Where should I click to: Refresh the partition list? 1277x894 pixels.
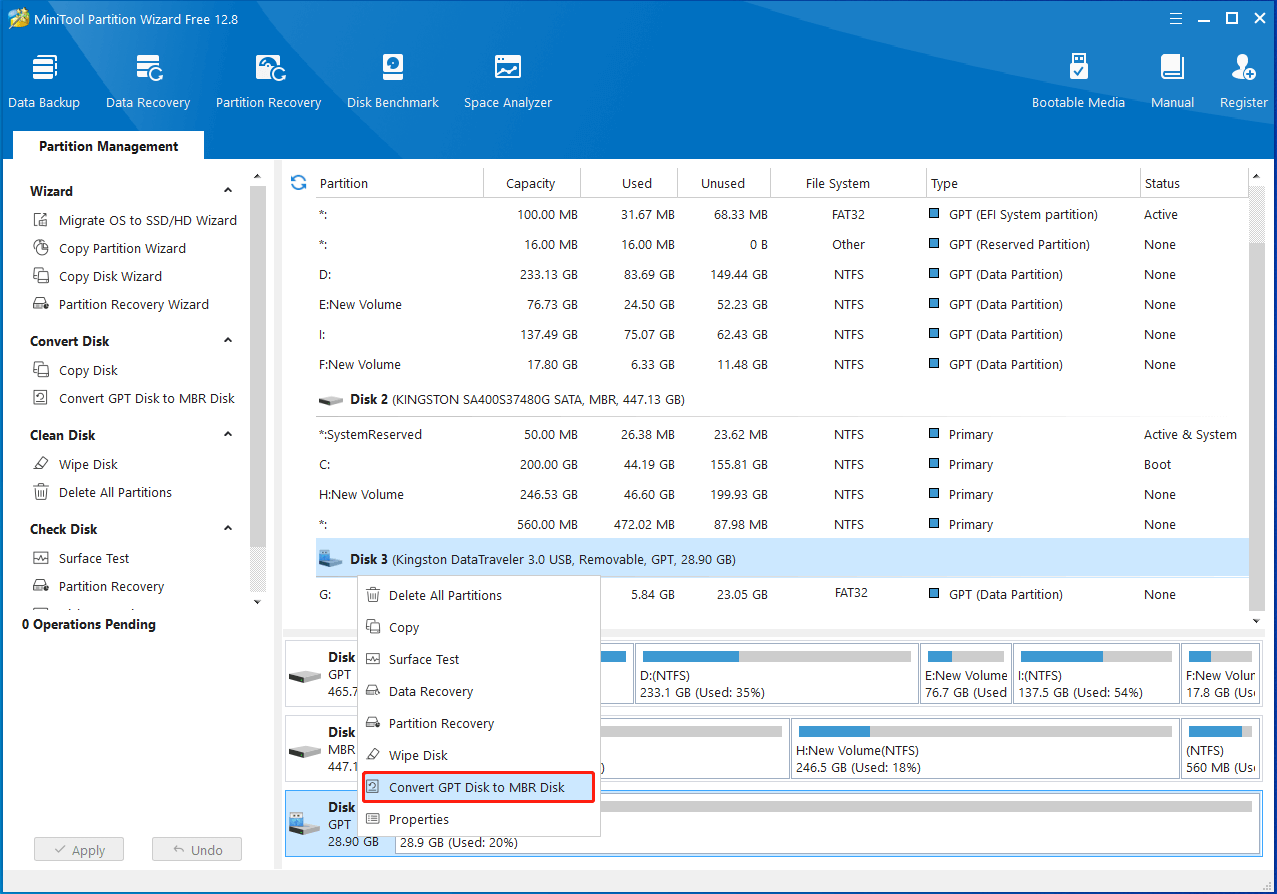[298, 183]
